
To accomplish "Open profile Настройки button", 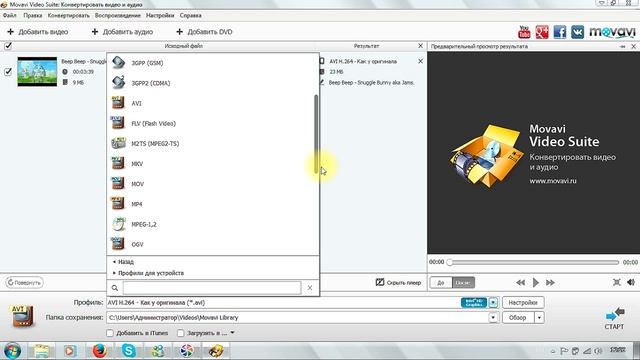I will click(523, 302).
